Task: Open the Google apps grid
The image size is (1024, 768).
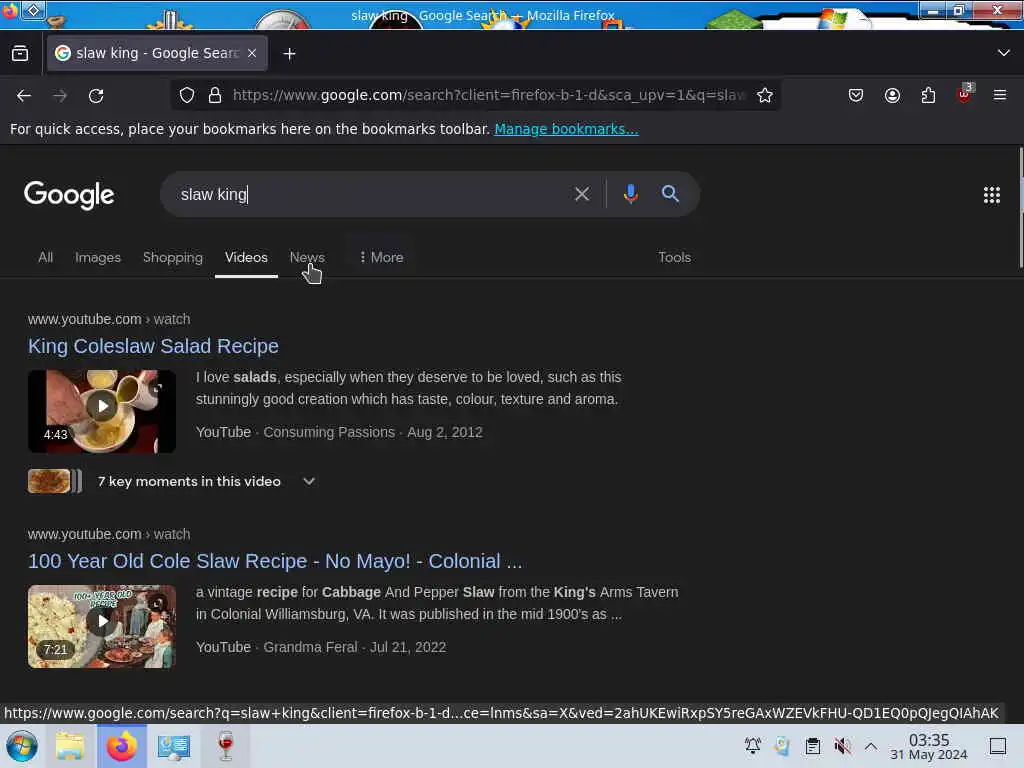Action: click(991, 195)
